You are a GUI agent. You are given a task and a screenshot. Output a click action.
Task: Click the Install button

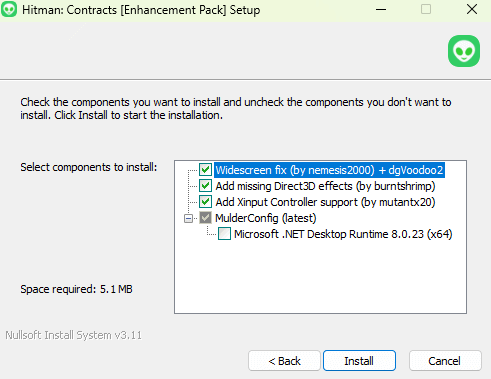pos(359,361)
